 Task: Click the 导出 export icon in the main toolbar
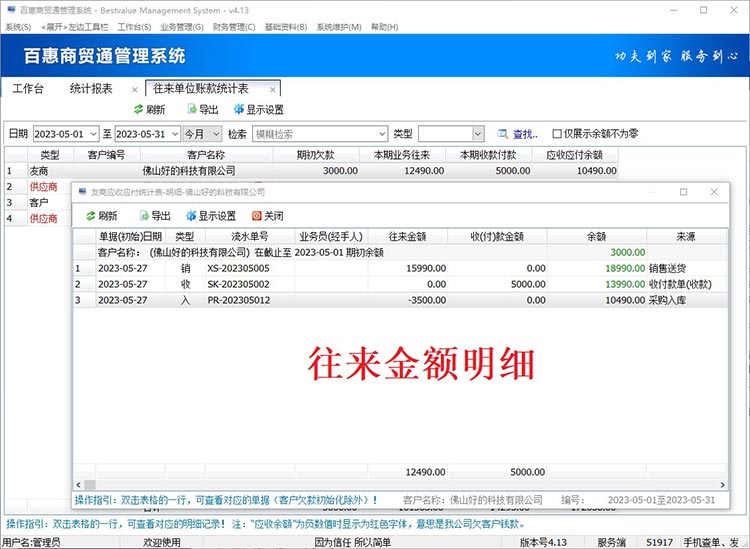[191, 110]
